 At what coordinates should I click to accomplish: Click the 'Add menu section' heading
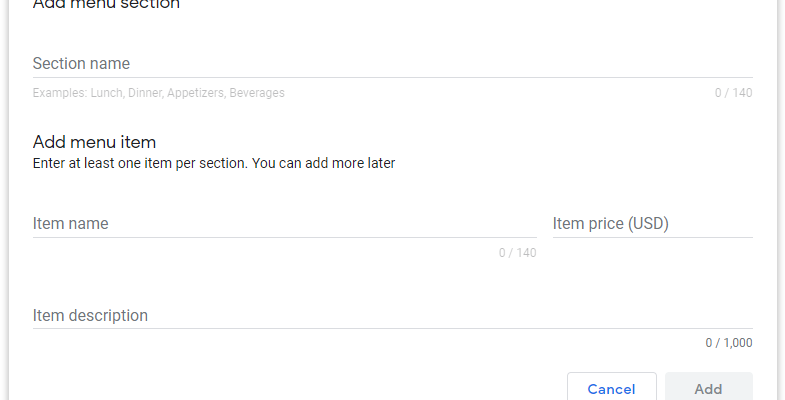106,5
